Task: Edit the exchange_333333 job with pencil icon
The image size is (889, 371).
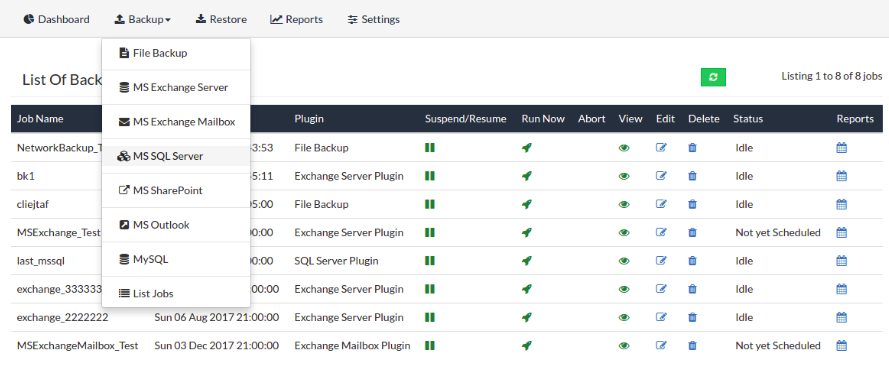Action: (661, 289)
